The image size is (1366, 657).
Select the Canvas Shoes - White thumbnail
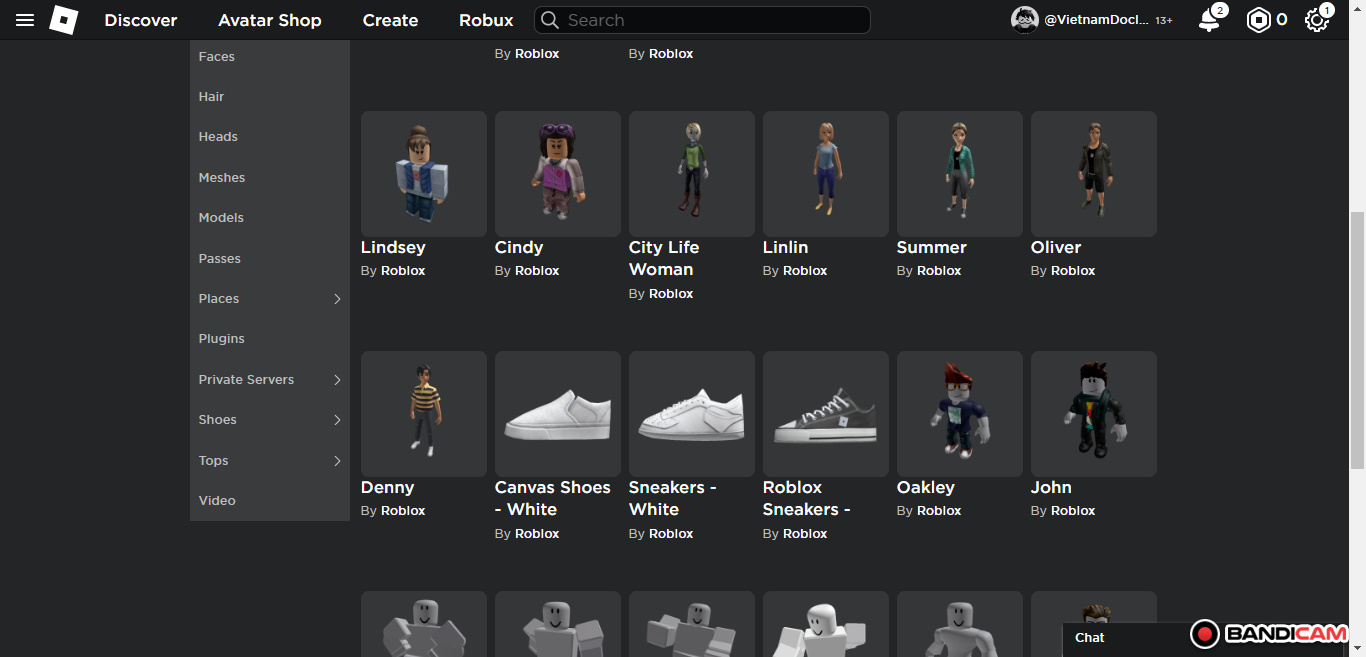pos(558,414)
